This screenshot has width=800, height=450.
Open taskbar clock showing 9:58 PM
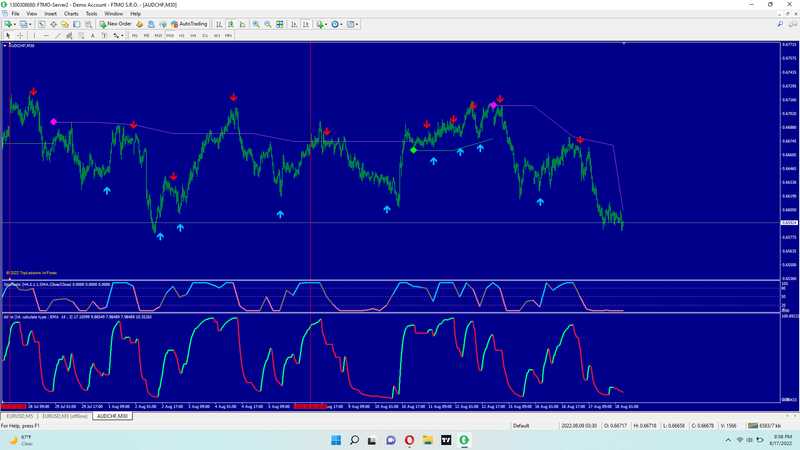pos(783,440)
